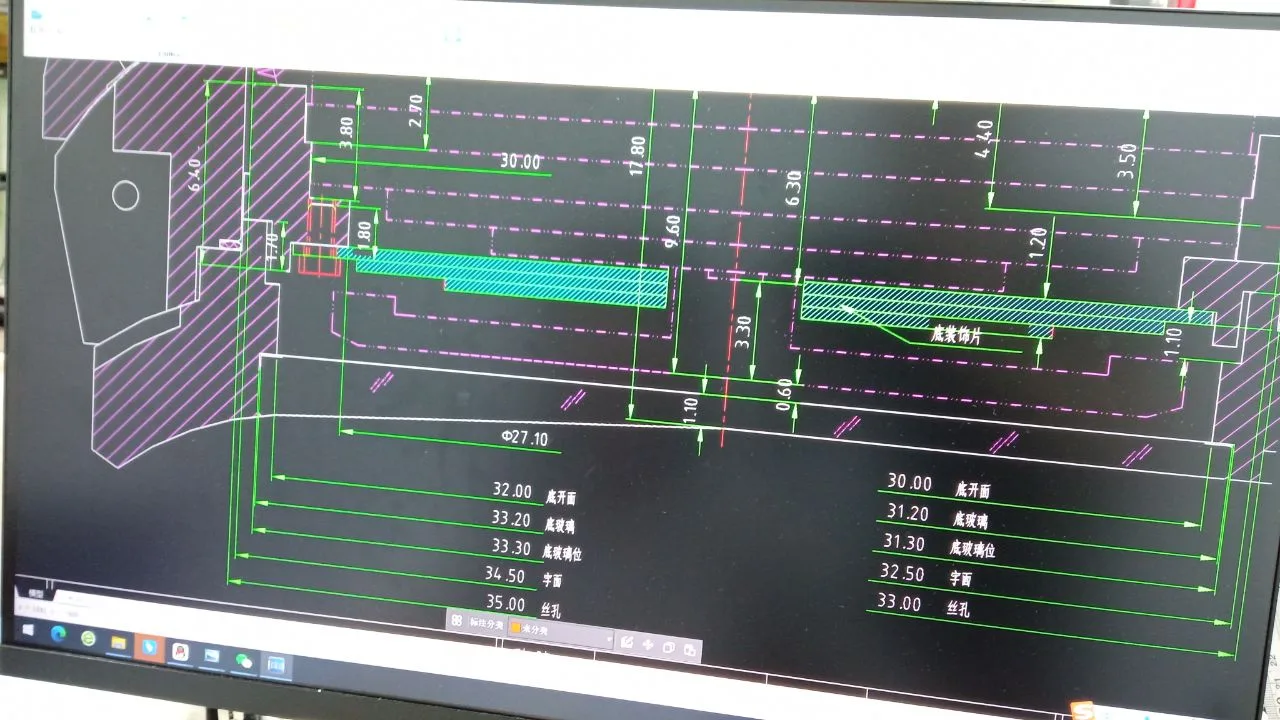Click the edit pencil icon in the floating toolbar
The image size is (1280, 720).
click(x=627, y=642)
